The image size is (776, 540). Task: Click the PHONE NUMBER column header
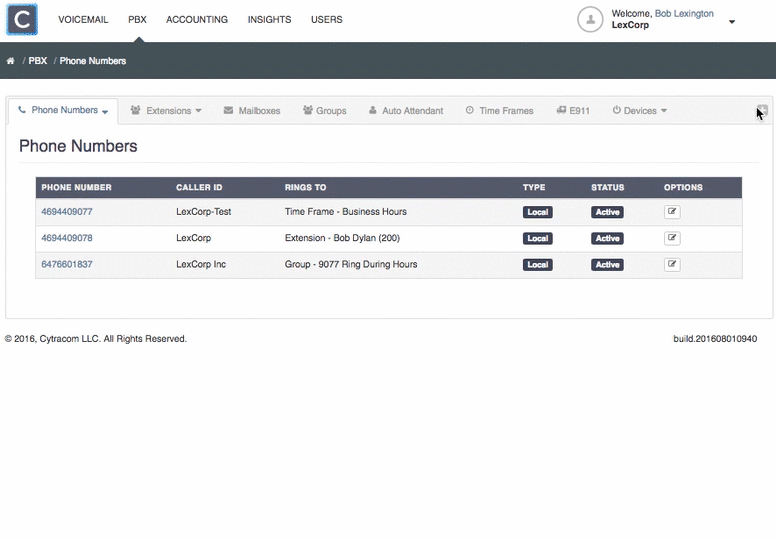pyautogui.click(x=76, y=188)
